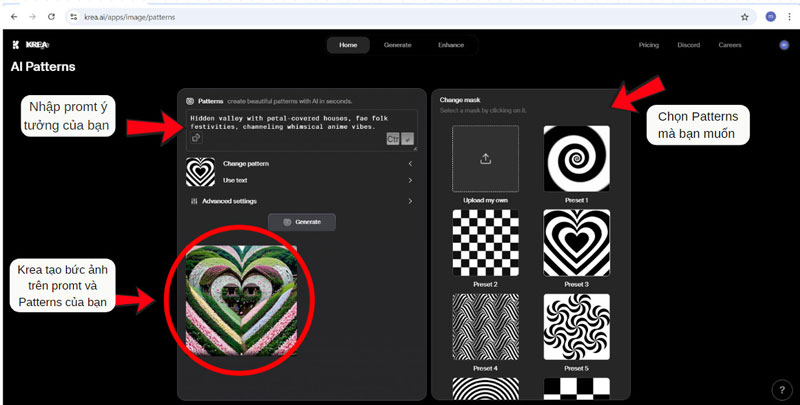Open the Pricing link
Image resolution: width=800 pixels, height=405 pixels.
648,45
